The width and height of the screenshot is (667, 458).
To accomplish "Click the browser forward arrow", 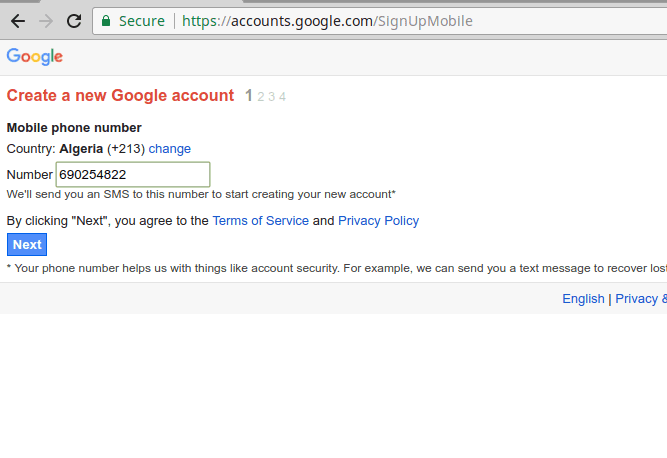I will 46,21.
